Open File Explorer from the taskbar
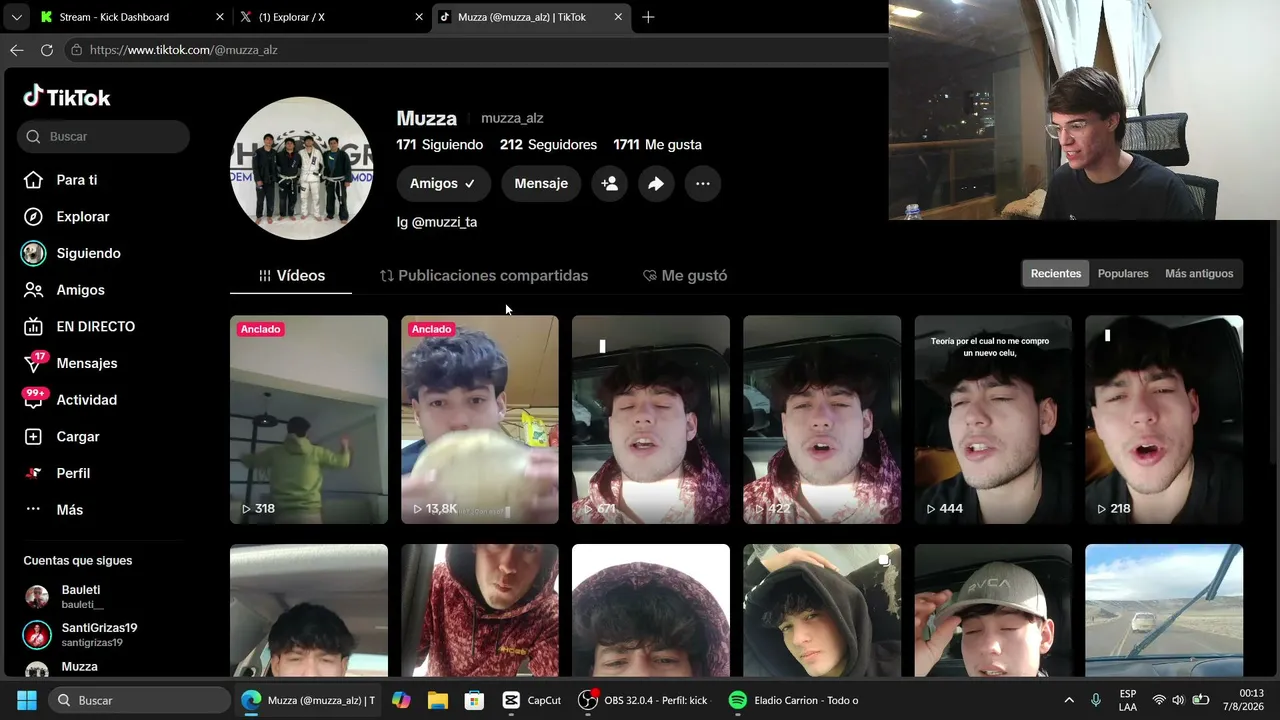The height and width of the screenshot is (720, 1280). point(438,700)
